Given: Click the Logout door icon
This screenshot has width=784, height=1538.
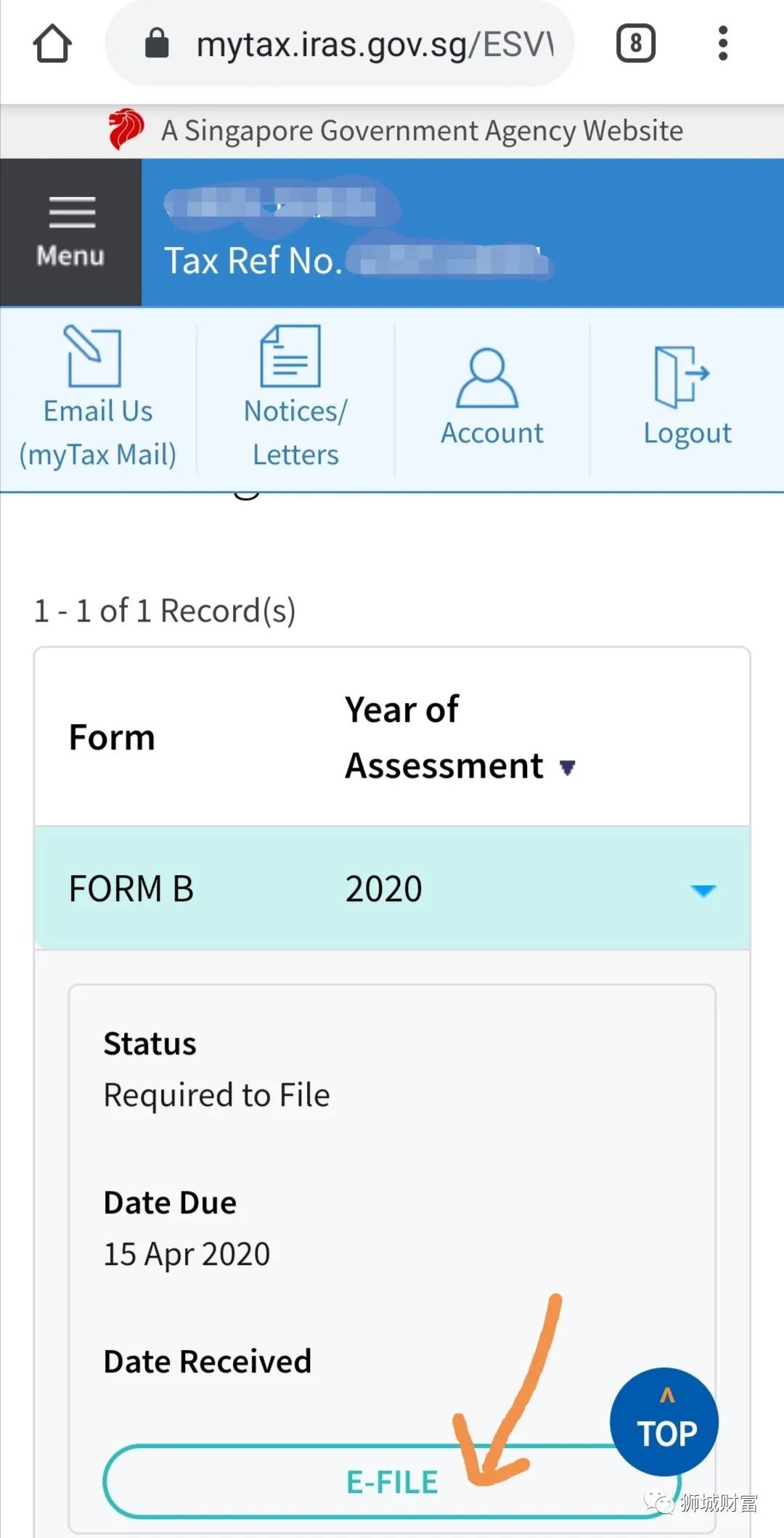Looking at the screenshot, I should coord(681,376).
